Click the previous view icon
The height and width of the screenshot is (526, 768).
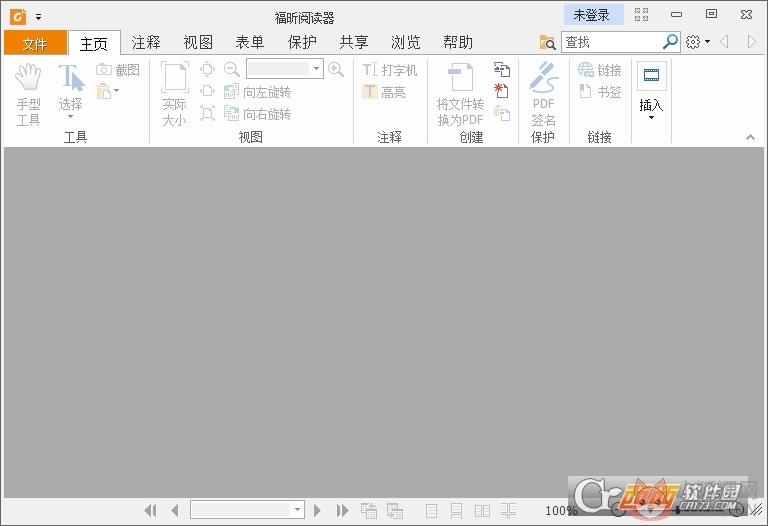point(369,511)
